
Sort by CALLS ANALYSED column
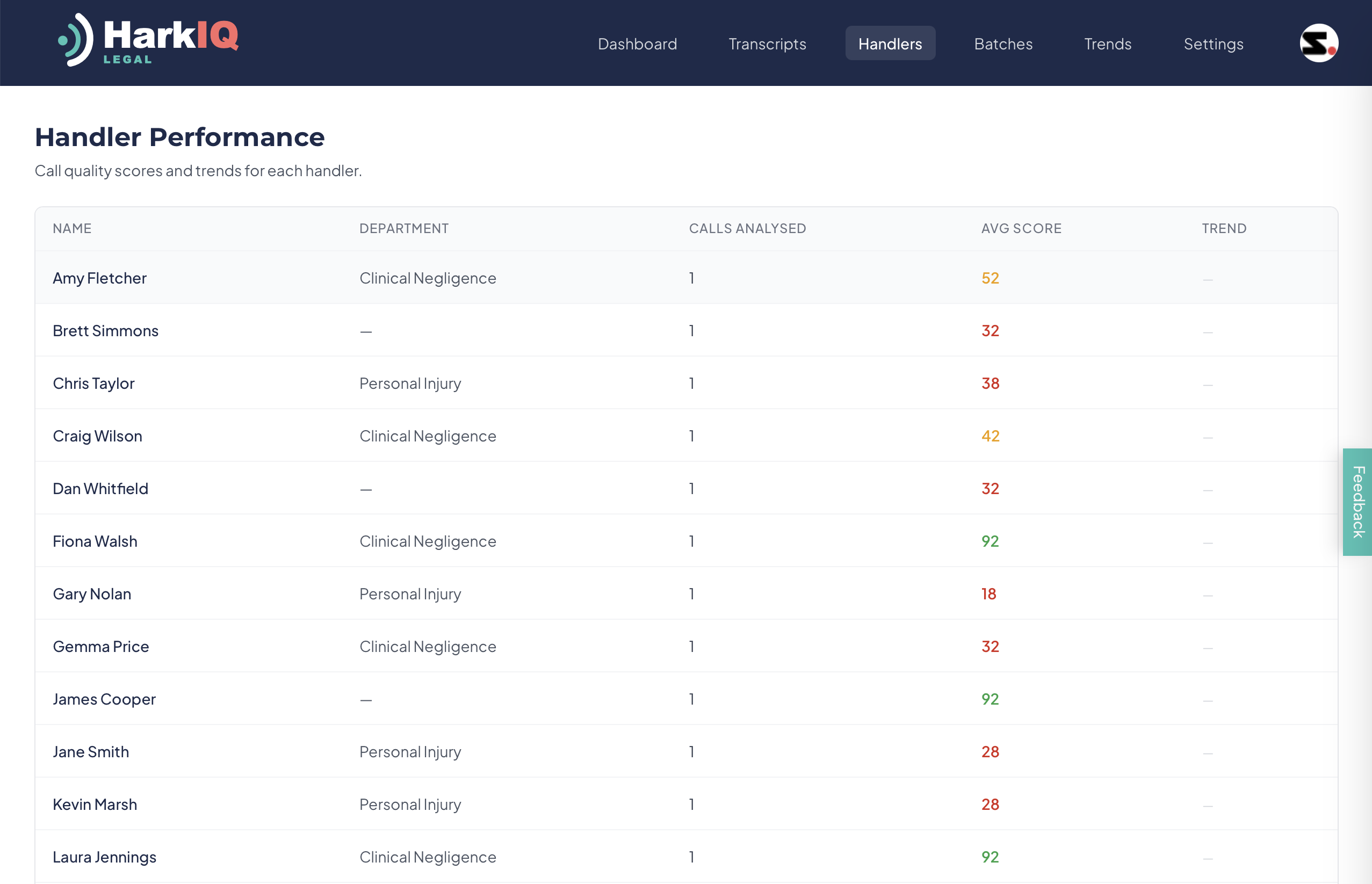pyautogui.click(x=748, y=228)
